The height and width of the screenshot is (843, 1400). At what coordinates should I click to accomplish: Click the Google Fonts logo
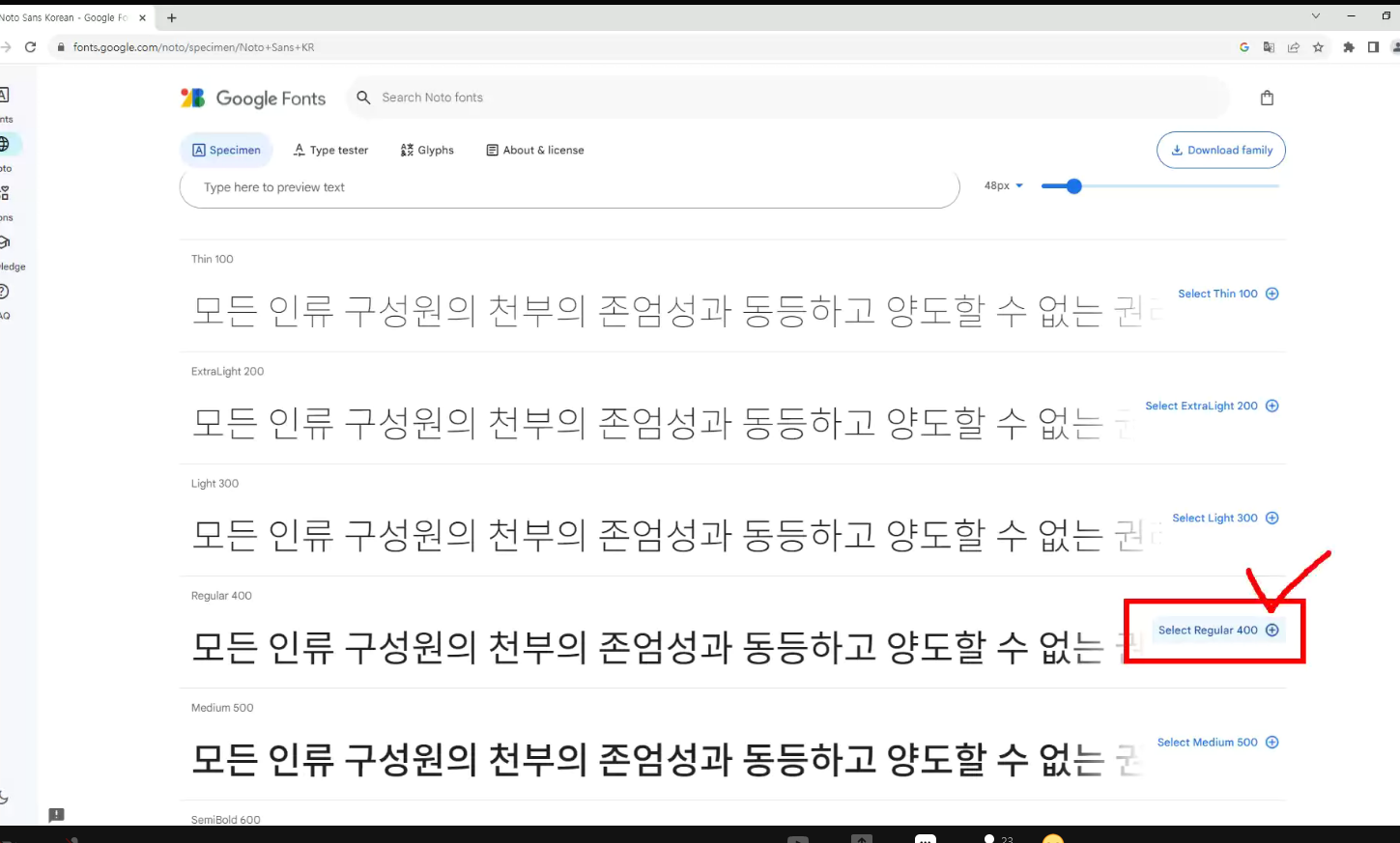click(253, 98)
